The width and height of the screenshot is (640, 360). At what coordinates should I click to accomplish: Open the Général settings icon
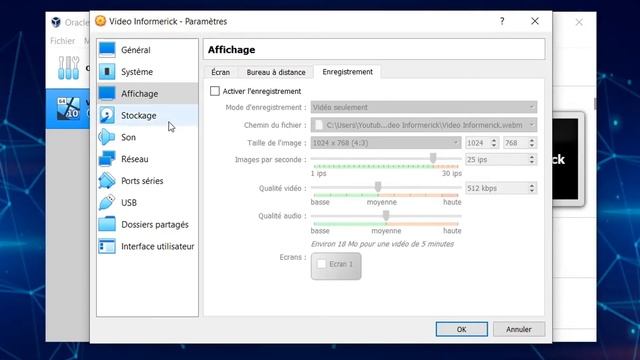pyautogui.click(x=107, y=50)
